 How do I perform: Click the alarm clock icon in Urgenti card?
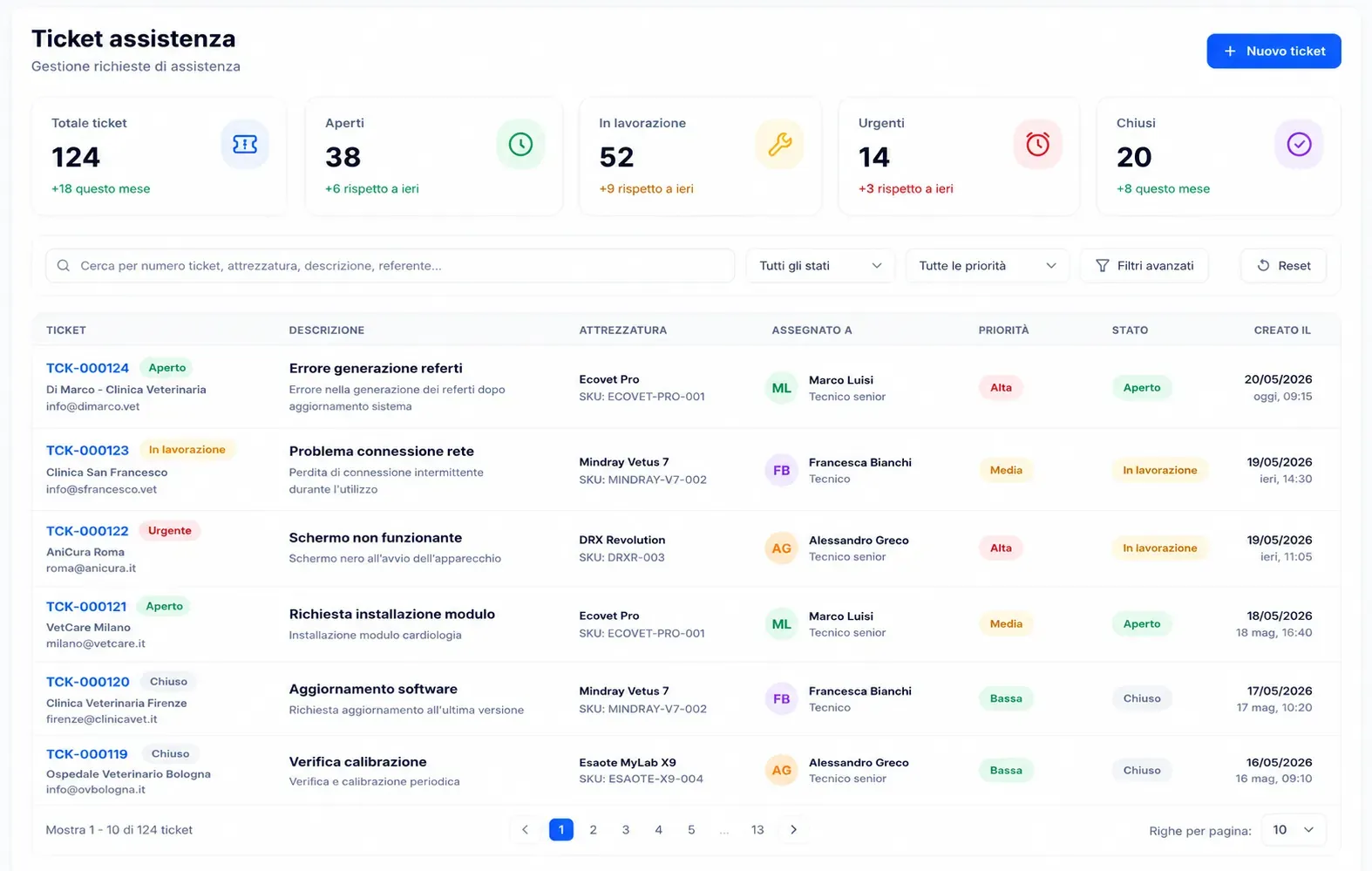(1037, 144)
